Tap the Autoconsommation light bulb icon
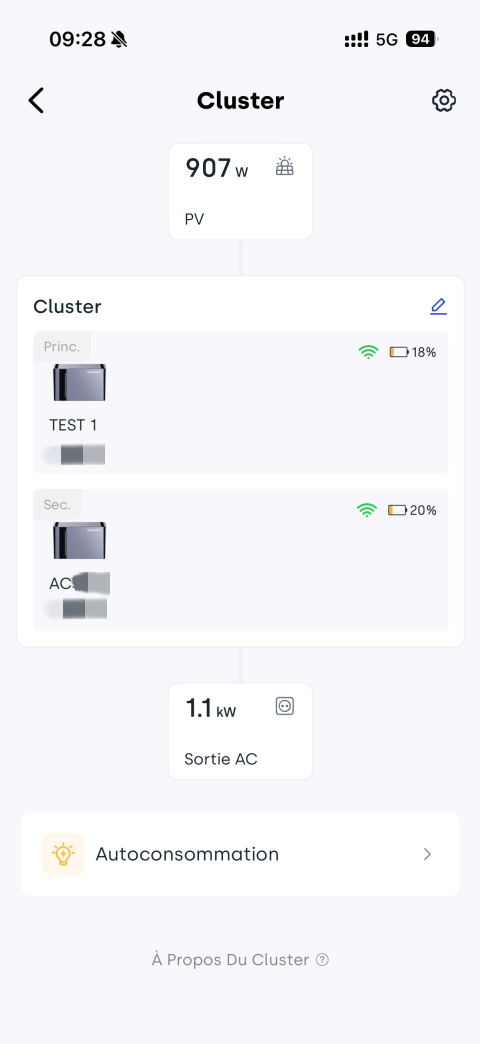Image resolution: width=480 pixels, height=1044 pixels. tap(63, 854)
